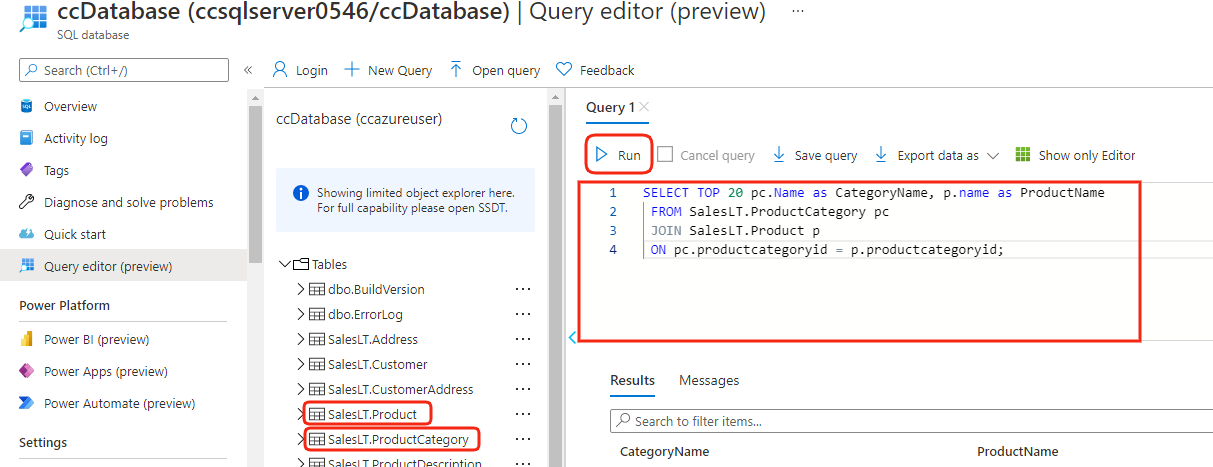The width and height of the screenshot is (1213, 467).
Task: Click line 1 of the SQL editor
Action: tap(873, 192)
